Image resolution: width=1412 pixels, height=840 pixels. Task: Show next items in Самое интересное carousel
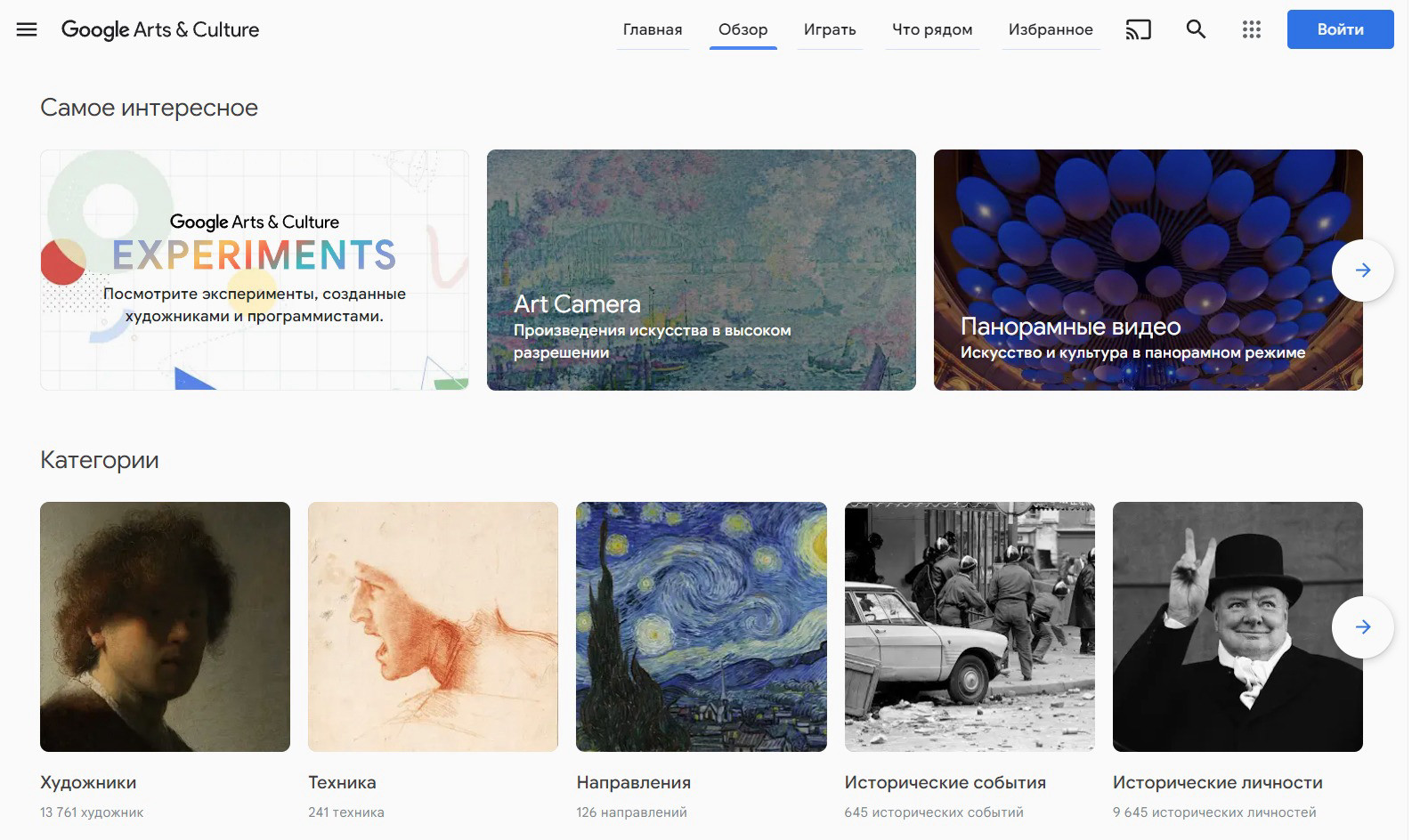point(1362,271)
